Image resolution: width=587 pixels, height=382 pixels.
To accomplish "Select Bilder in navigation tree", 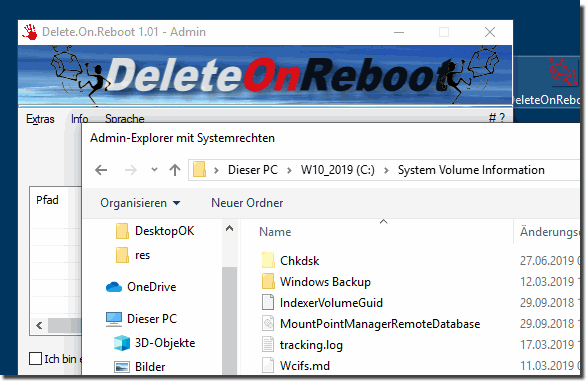I will 150,367.
